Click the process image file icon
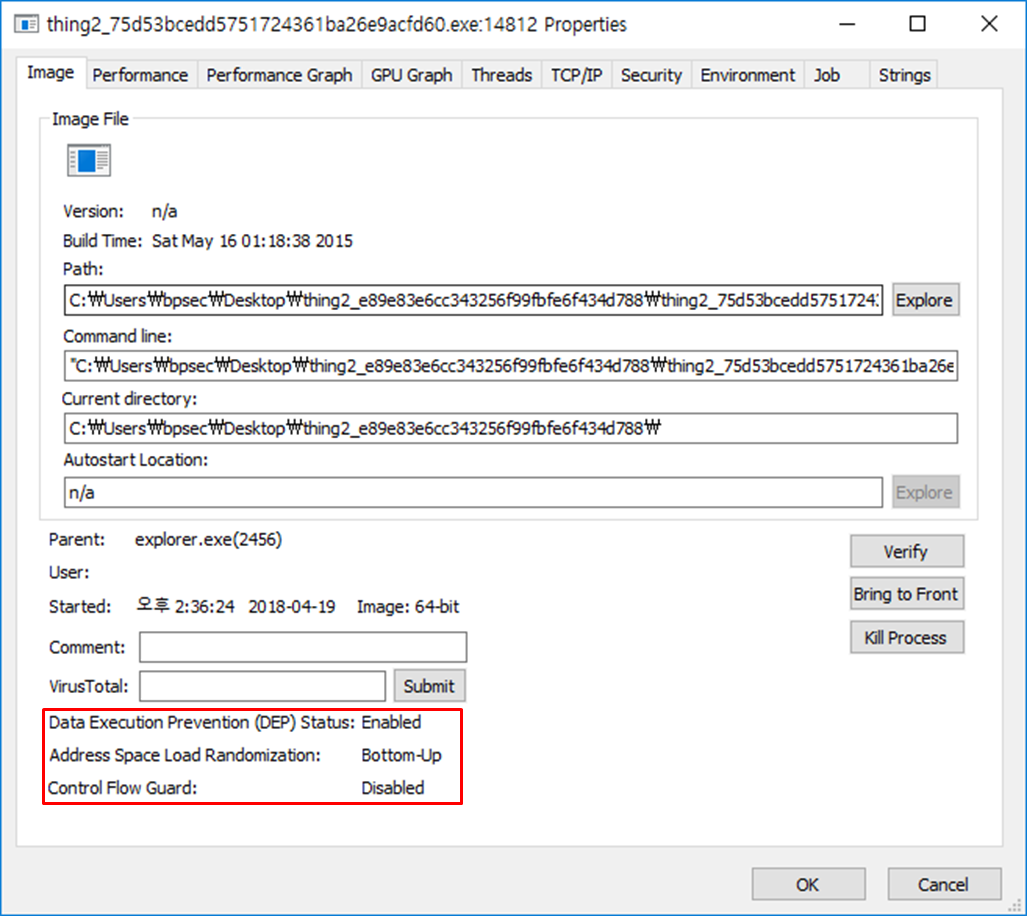 pos(88,160)
